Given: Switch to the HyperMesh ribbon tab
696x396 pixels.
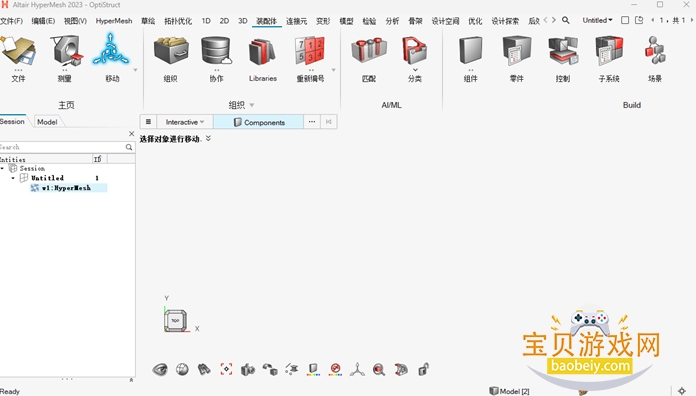Looking at the screenshot, I should [114, 21].
